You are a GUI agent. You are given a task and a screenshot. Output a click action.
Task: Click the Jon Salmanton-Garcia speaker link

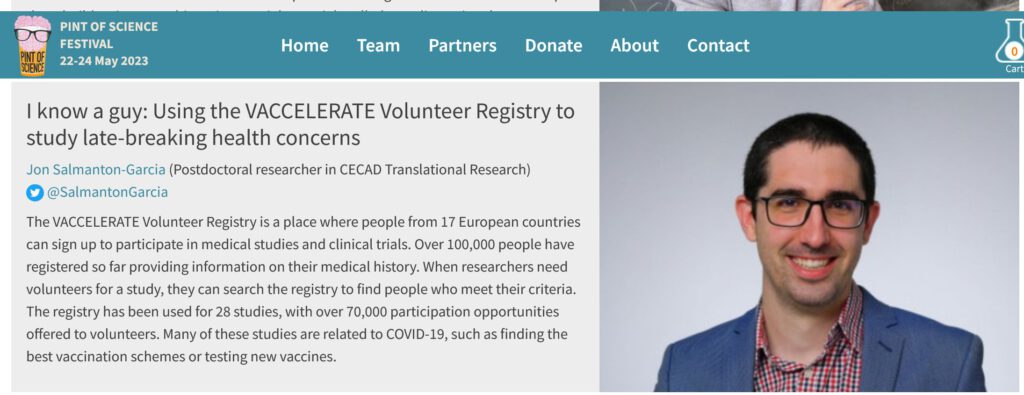[96, 170]
